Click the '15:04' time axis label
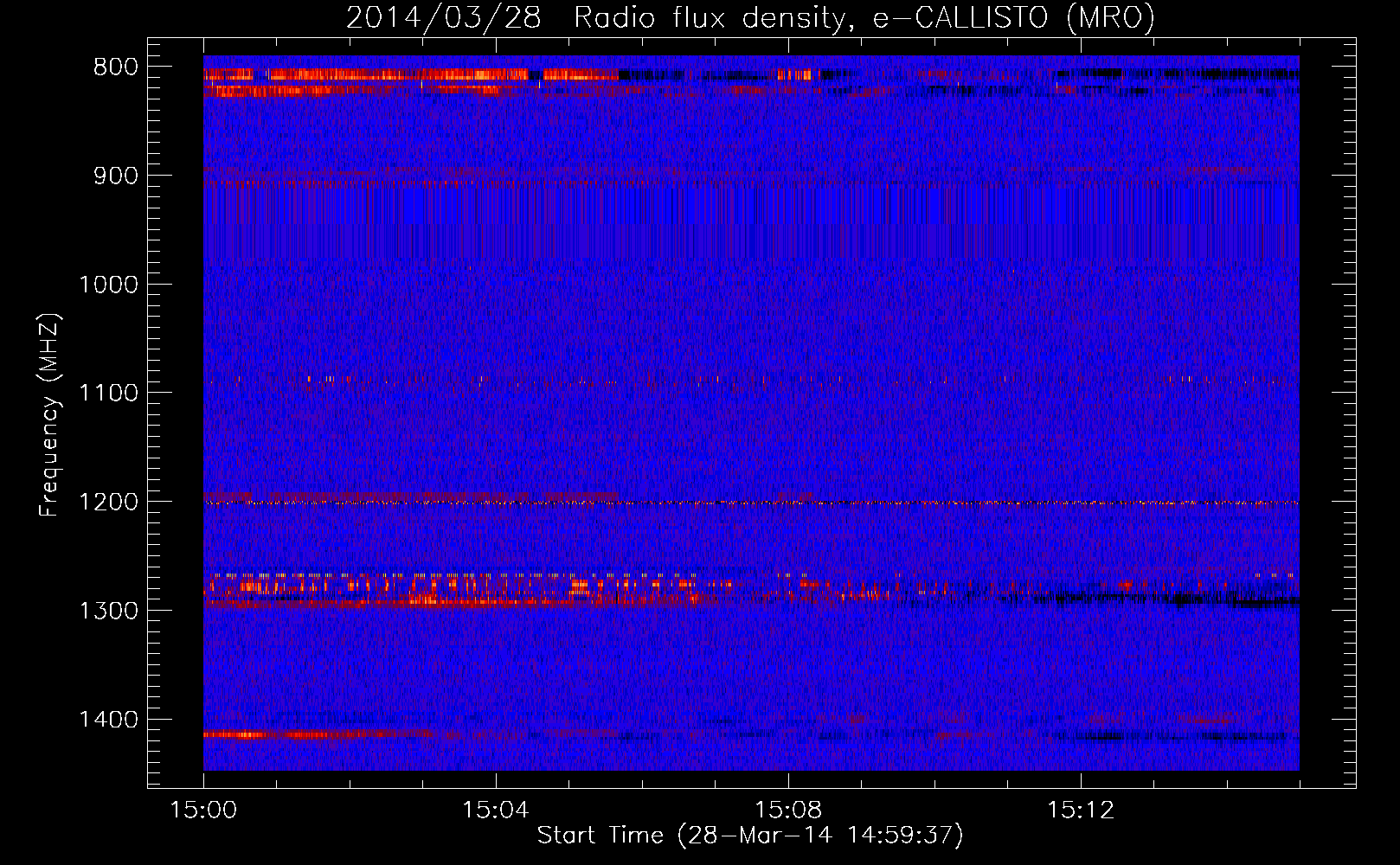The image size is (1400, 865). point(495,811)
